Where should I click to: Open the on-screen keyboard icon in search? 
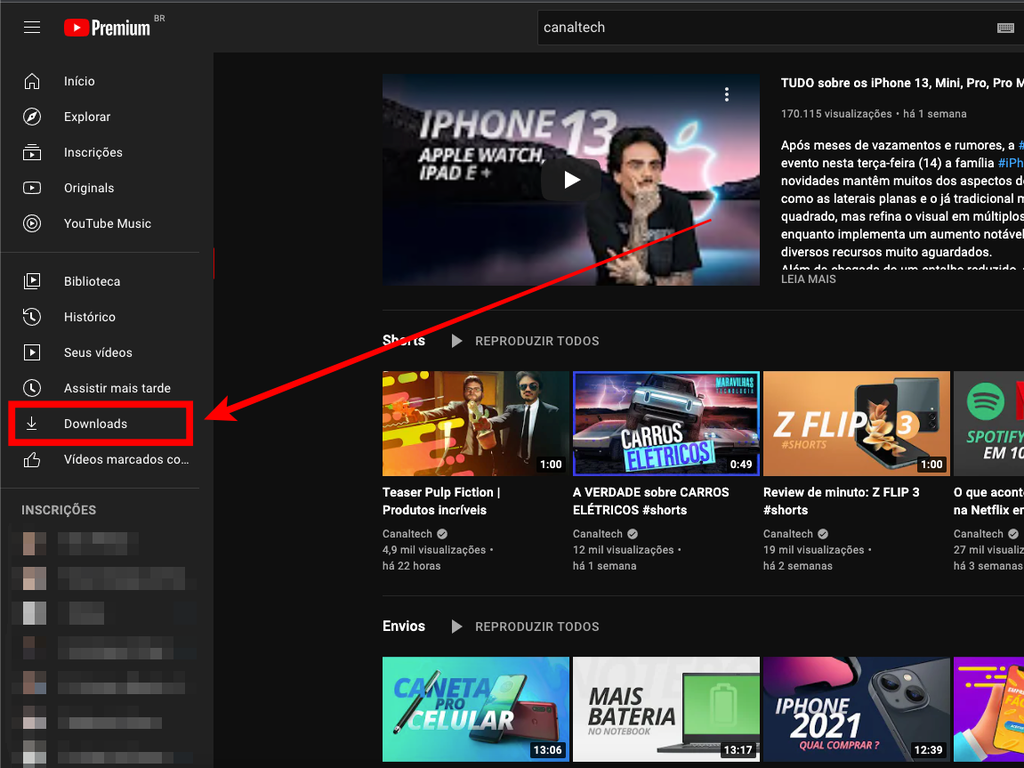[x=1006, y=27]
